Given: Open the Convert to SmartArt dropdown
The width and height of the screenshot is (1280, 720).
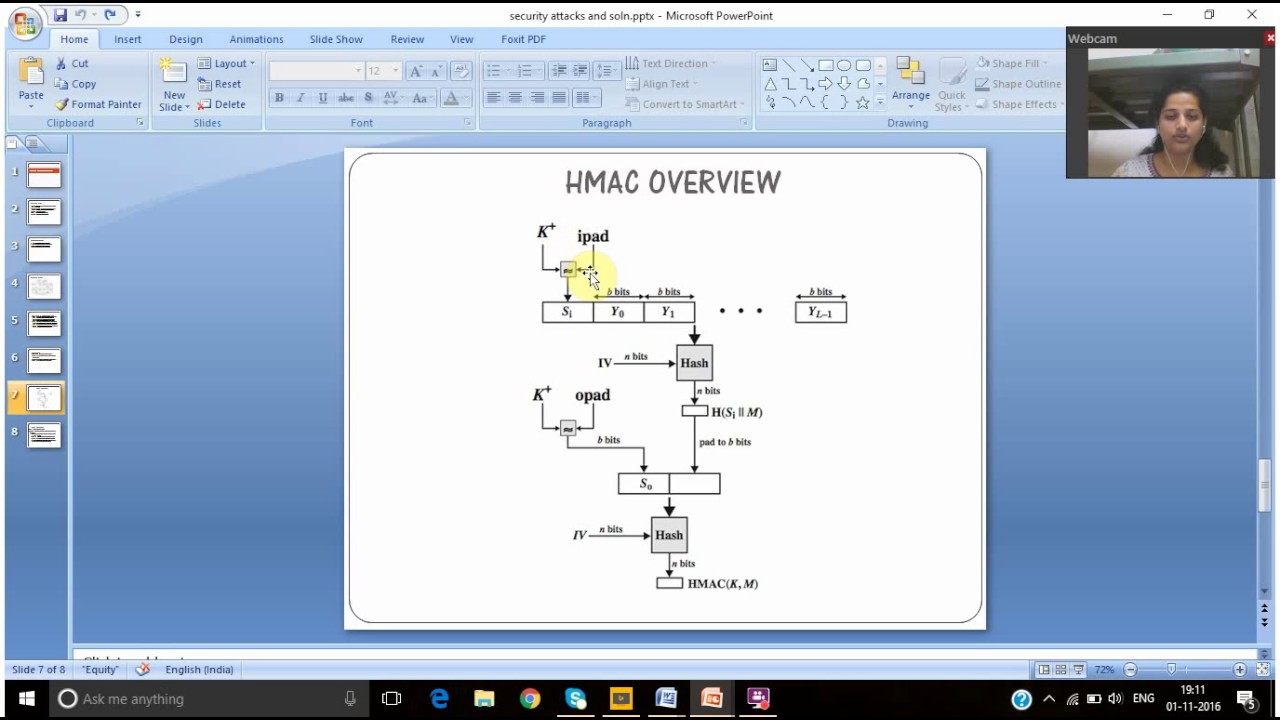Looking at the screenshot, I should [x=685, y=104].
